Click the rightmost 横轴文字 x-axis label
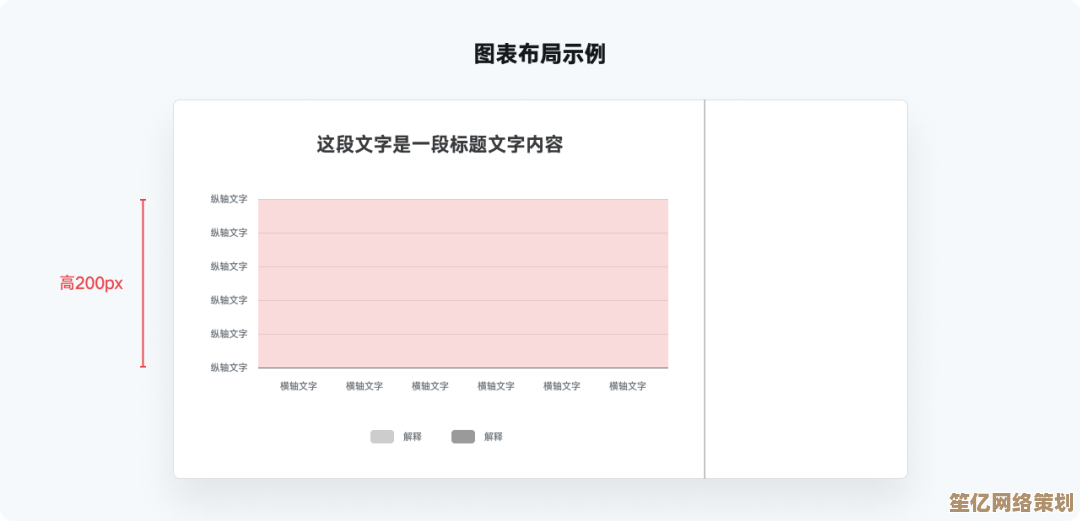 pos(627,386)
